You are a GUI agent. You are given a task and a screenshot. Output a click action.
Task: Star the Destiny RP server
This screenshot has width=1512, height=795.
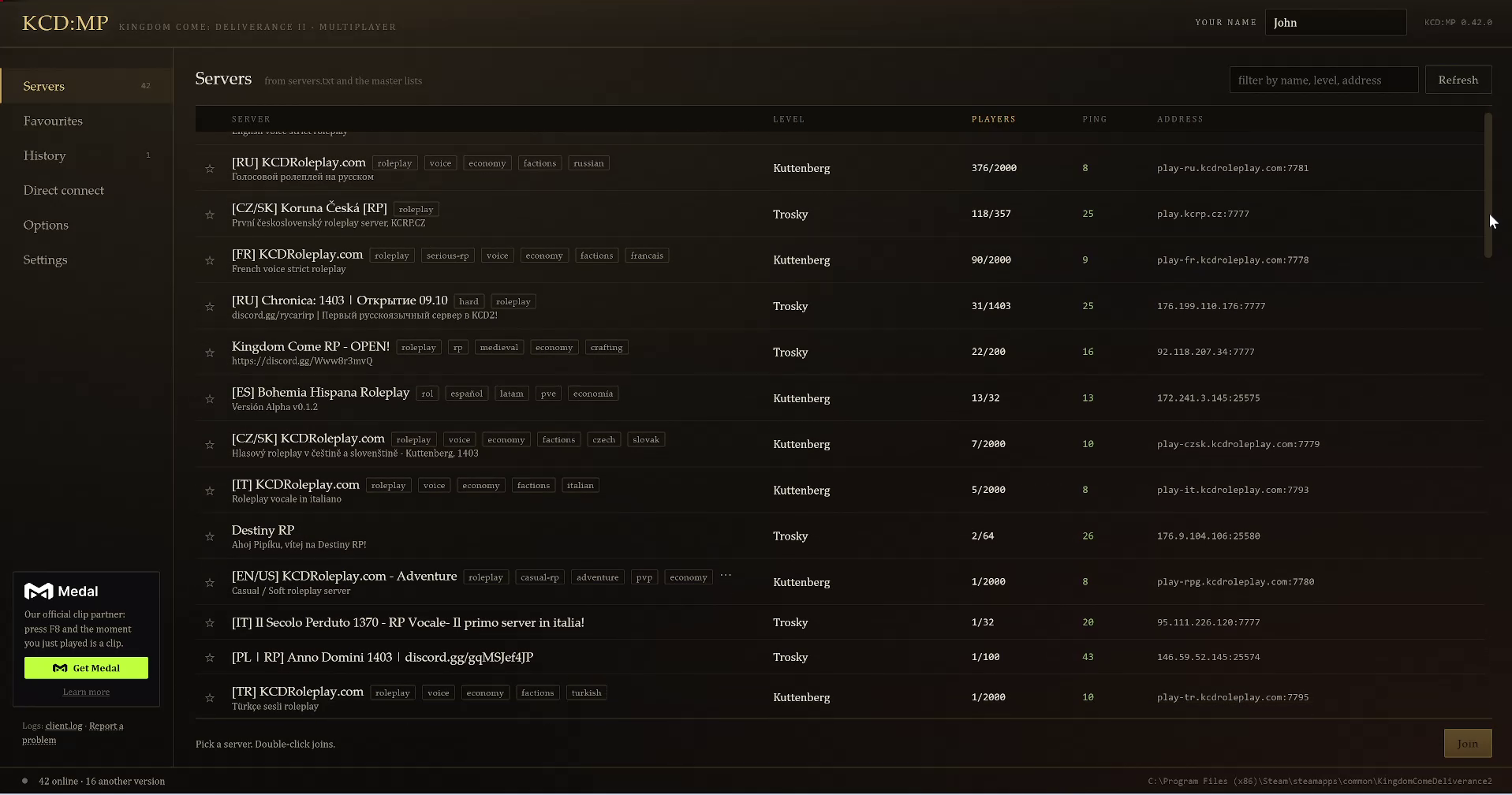coord(210,536)
